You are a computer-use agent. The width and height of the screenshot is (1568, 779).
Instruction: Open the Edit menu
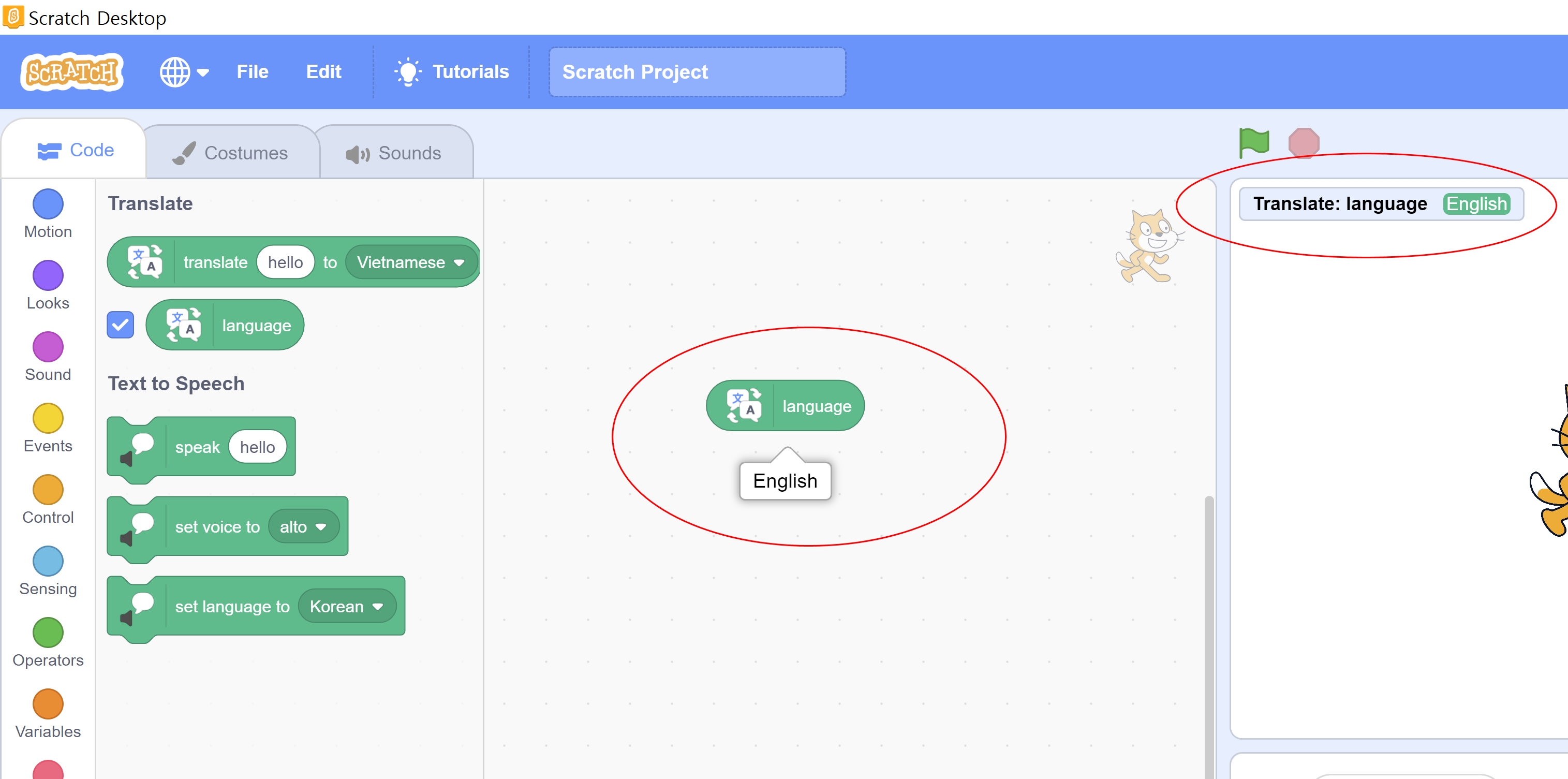[323, 72]
